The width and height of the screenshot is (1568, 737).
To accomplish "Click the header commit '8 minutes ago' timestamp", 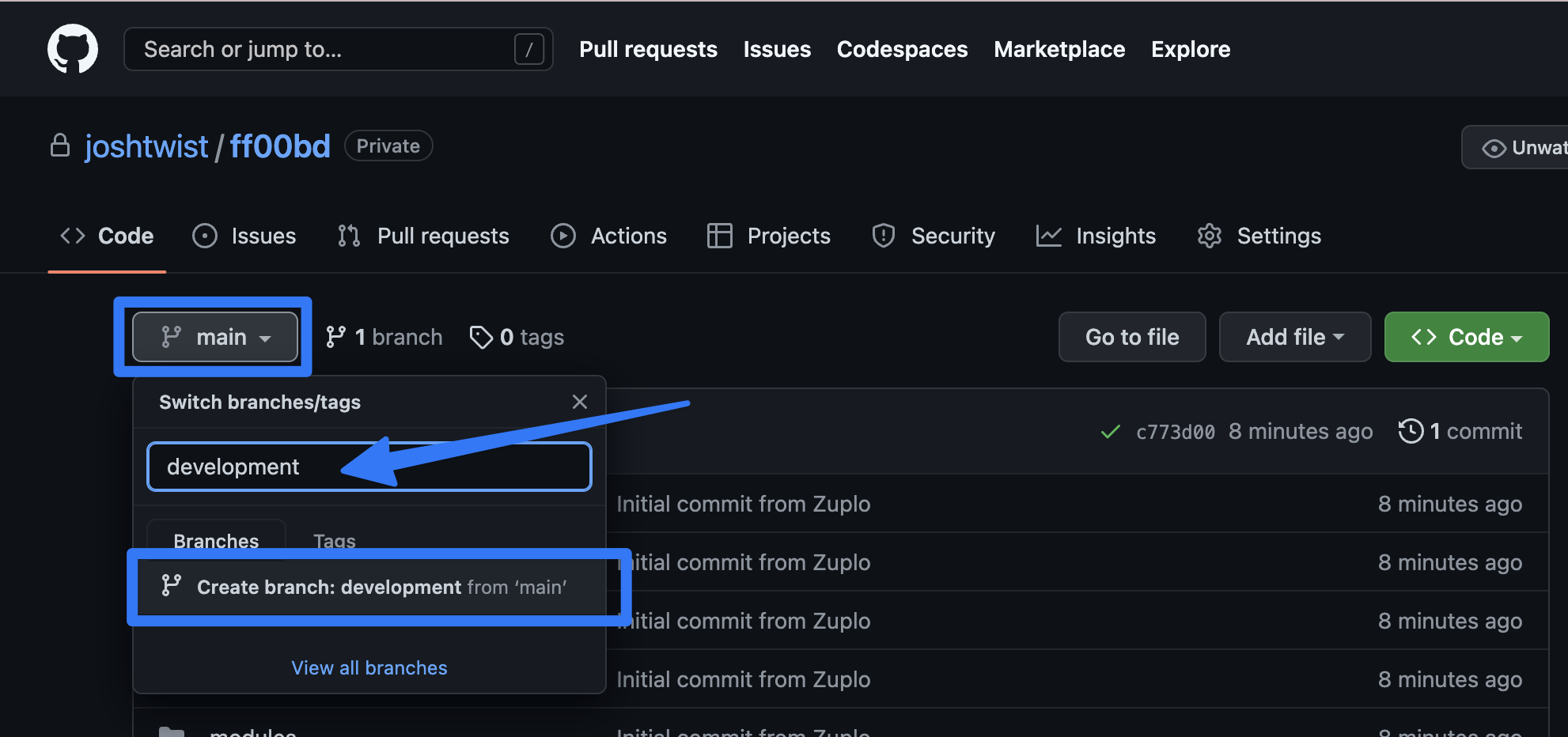I will 1301,431.
